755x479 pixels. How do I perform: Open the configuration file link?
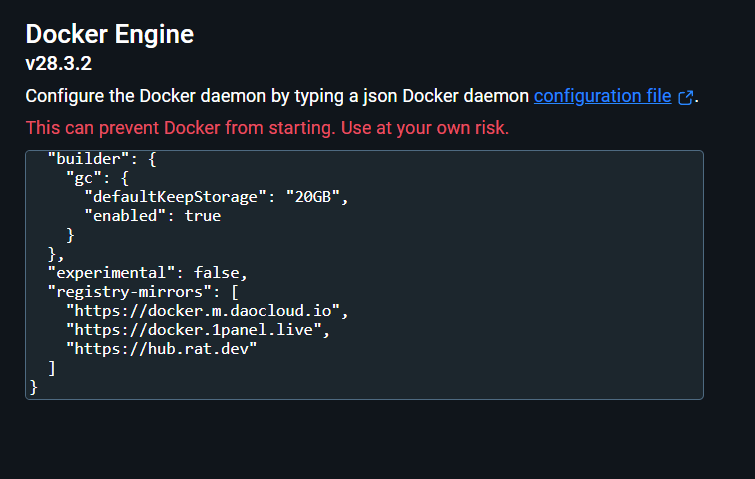pos(602,96)
